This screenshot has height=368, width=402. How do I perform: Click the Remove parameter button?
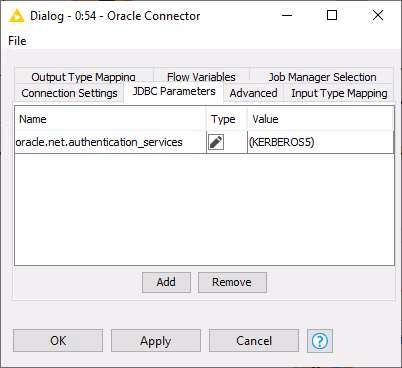(232, 282)
